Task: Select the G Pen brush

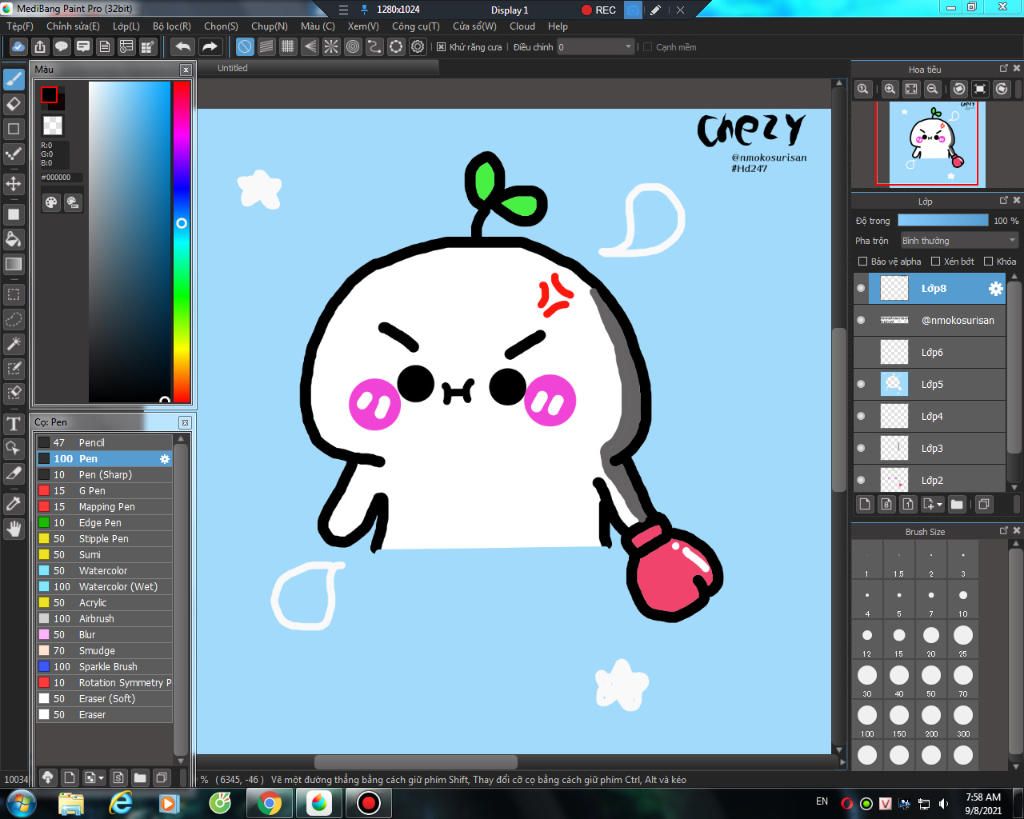Action: [x=104, y=490]
